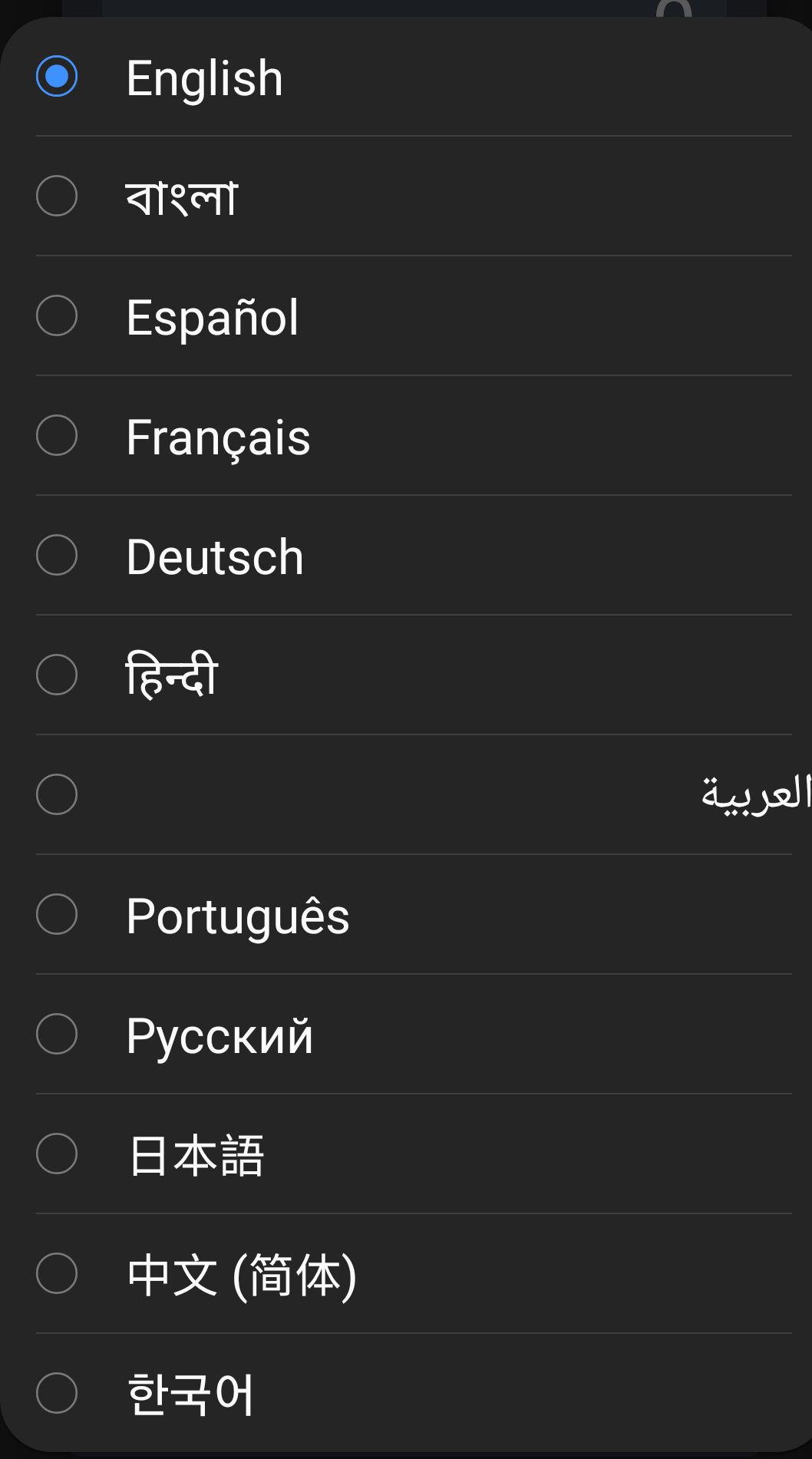The height and width of the screenshot is (1459, 812).
Task: Tap the Português language name
Action: click(237, 916)
